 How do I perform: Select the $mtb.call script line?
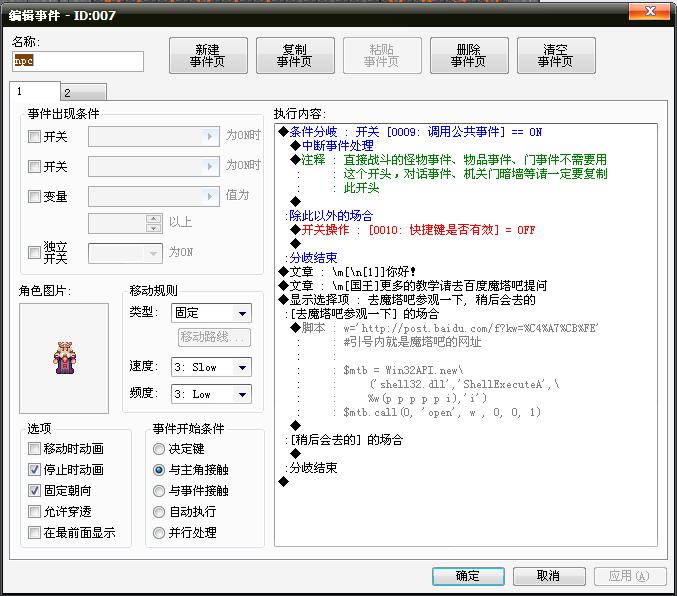442,412
